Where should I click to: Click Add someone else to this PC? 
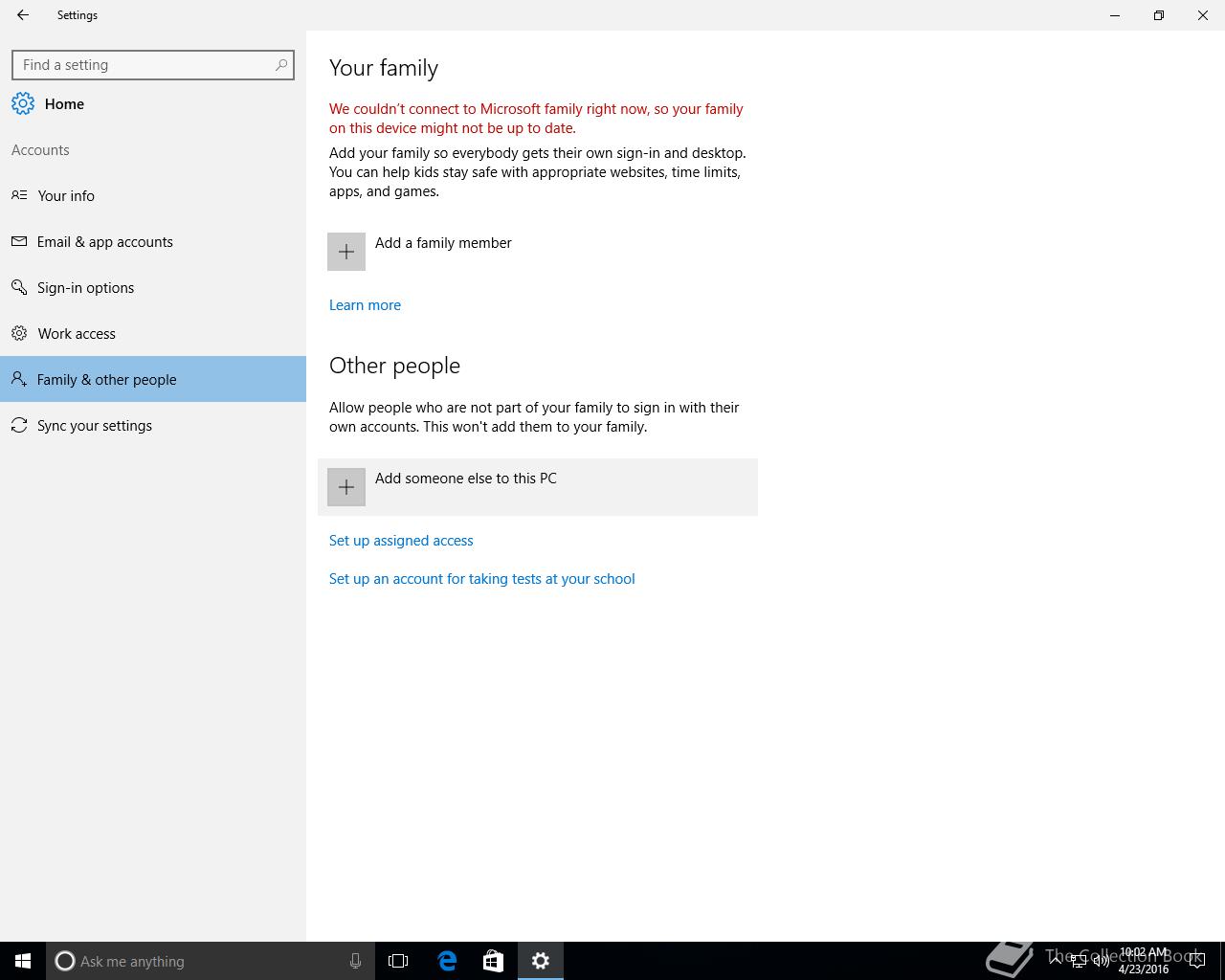tap(538, 487)
